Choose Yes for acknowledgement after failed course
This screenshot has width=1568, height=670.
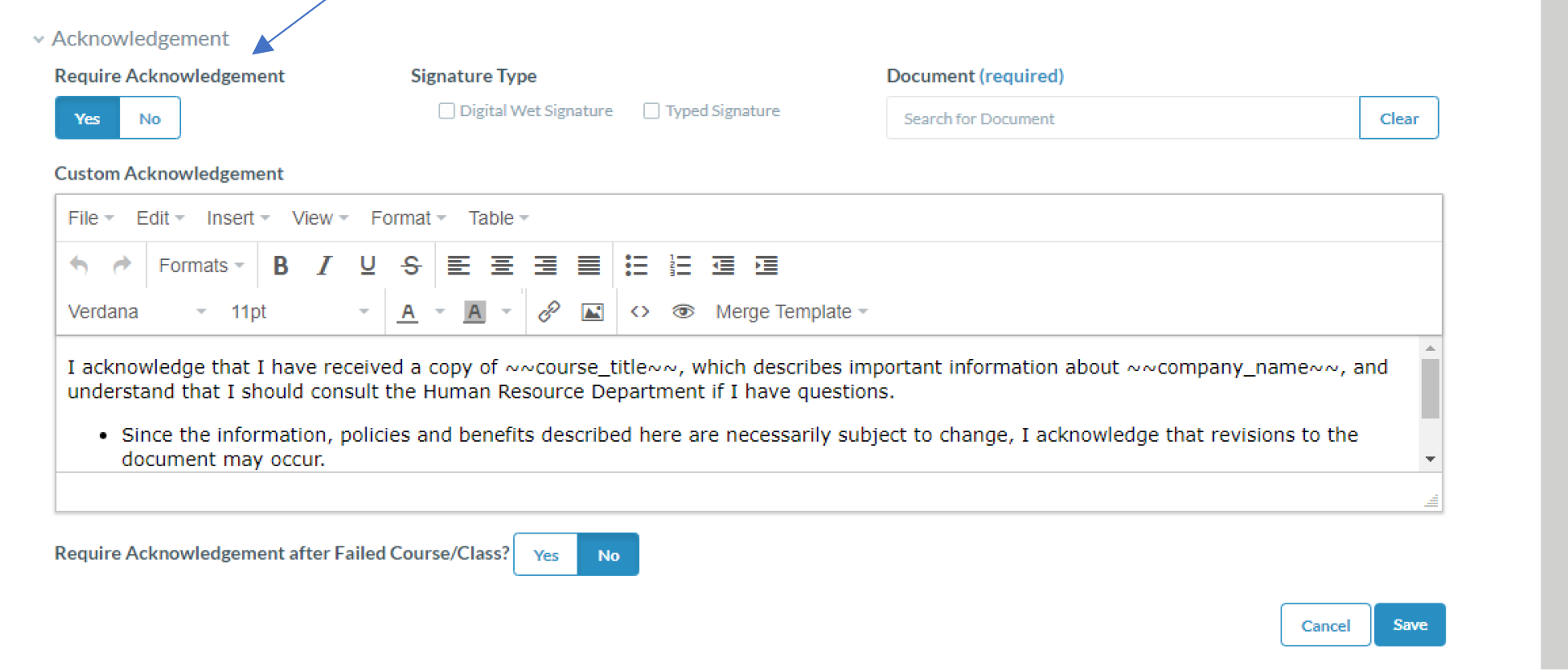point(546,555)
